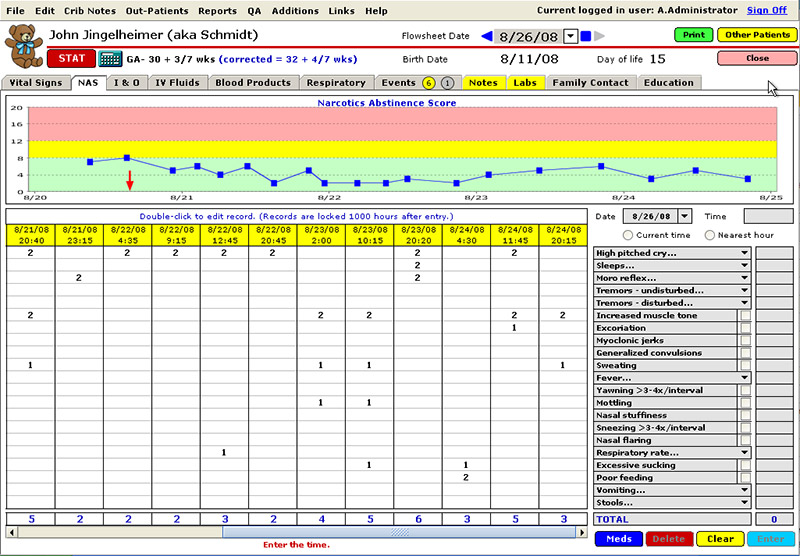Check the Sweating checkbox

click(x=745, y=366)
